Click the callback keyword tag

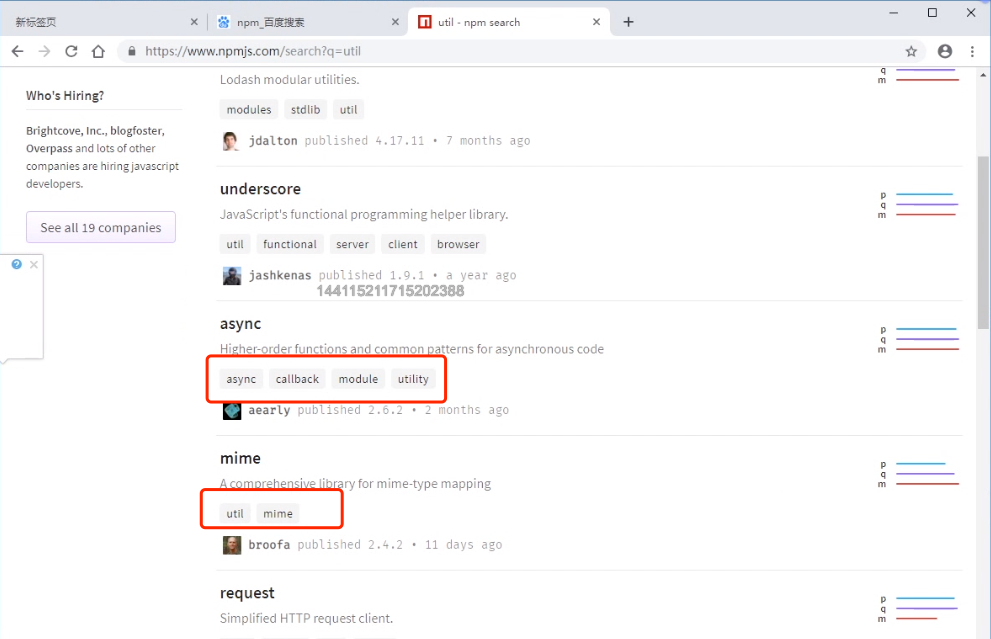[297, 379]
